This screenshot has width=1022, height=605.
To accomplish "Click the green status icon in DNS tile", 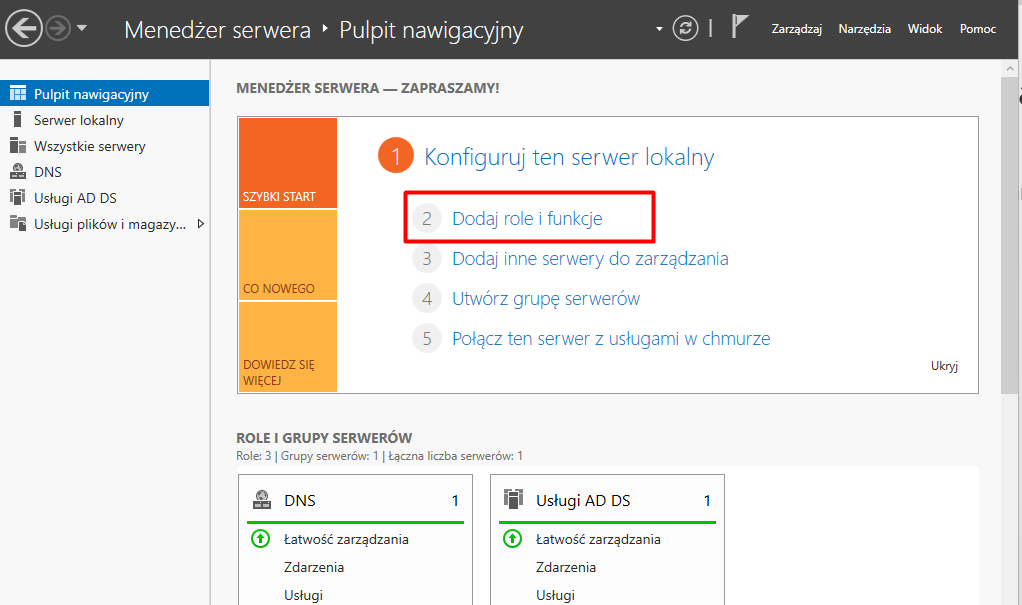I will pyautogui.click(x=260, y=539).
